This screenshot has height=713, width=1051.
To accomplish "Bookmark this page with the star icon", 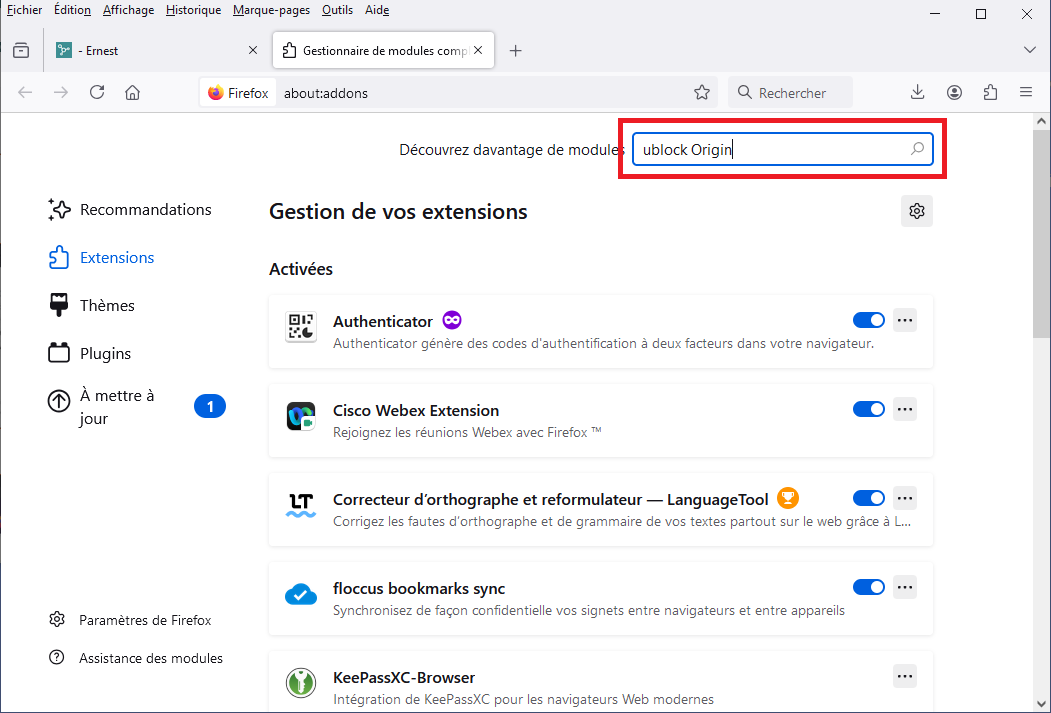I will click(702, 93).
